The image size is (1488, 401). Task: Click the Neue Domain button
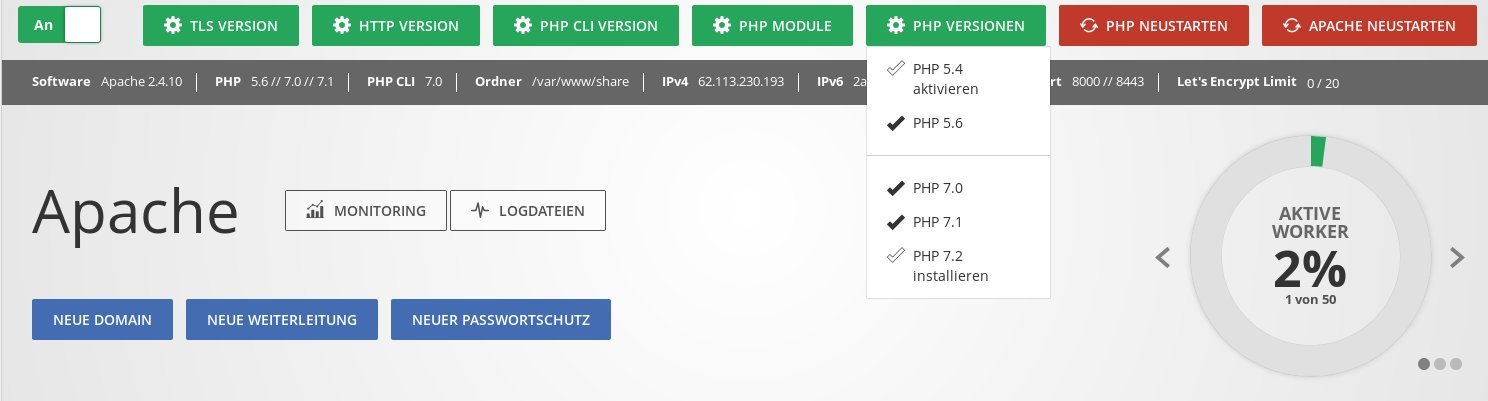[x=102, y=320]
